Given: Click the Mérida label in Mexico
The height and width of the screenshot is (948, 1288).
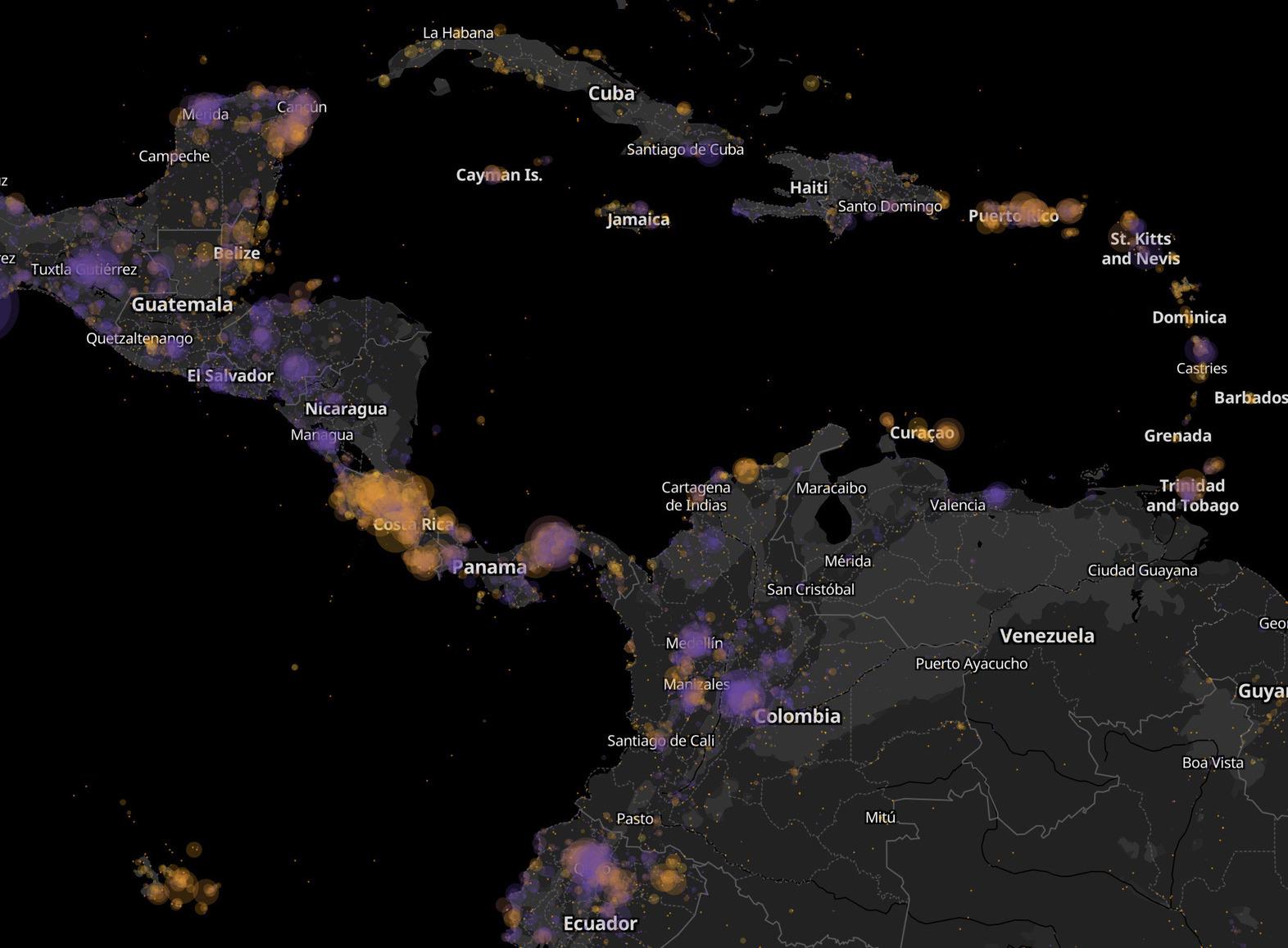Looking at the screenshot, I should click(x=206, y=114).
